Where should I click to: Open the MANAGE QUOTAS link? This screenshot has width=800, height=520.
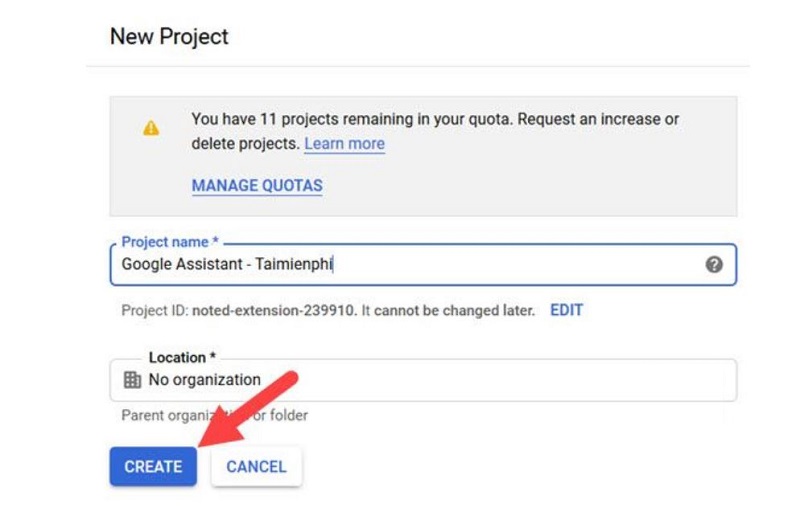coord(257,186)
